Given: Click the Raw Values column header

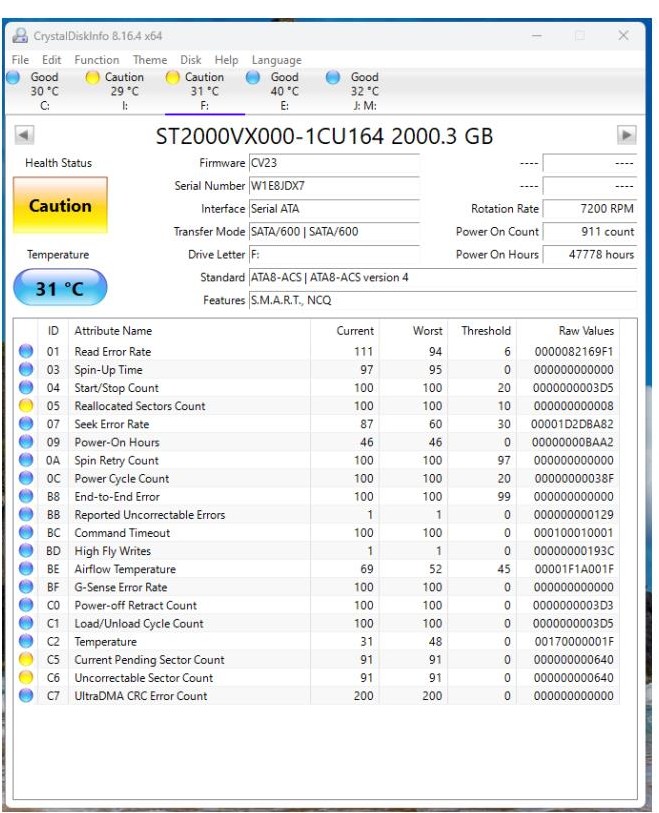Looking at the screenshot, I should 586,331.
